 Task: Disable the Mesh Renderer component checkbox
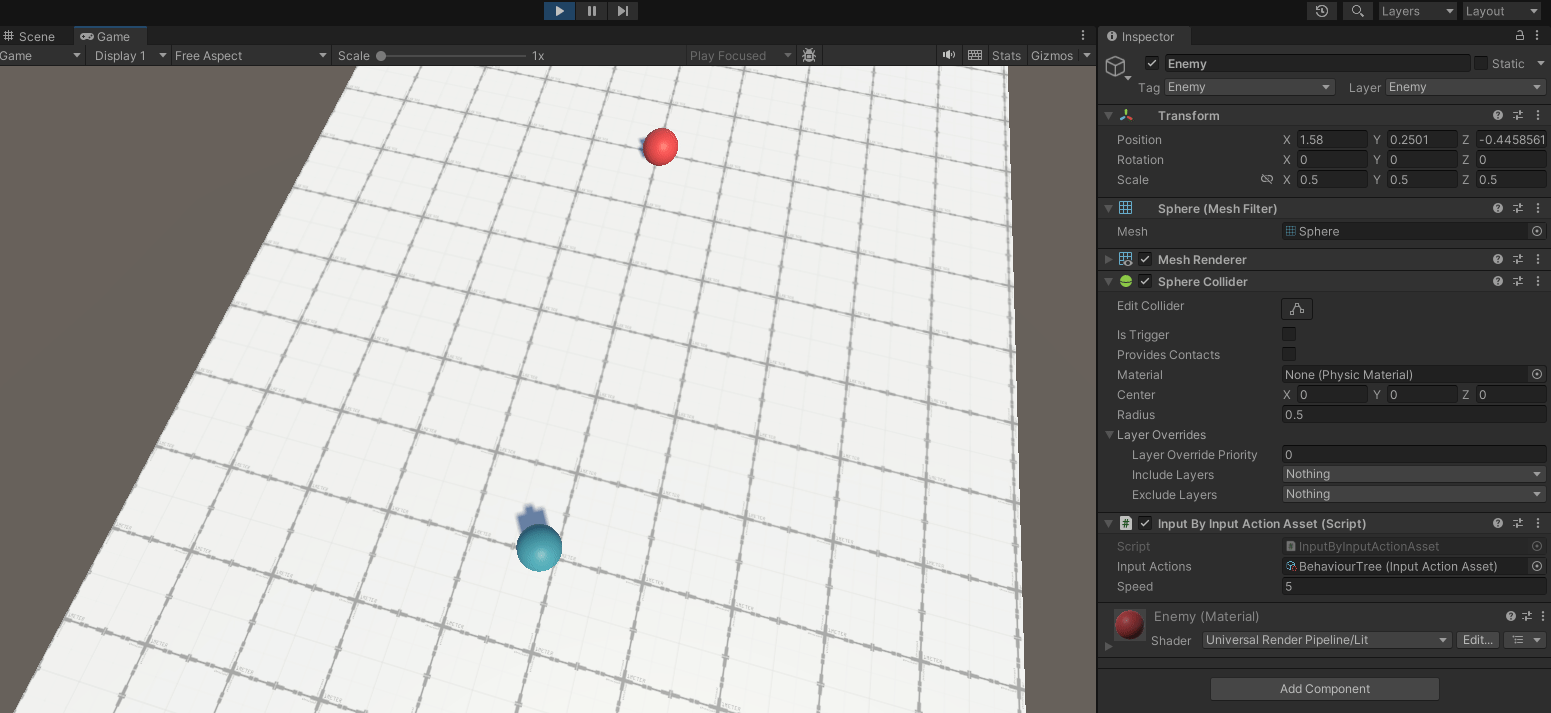point(1145,259)
